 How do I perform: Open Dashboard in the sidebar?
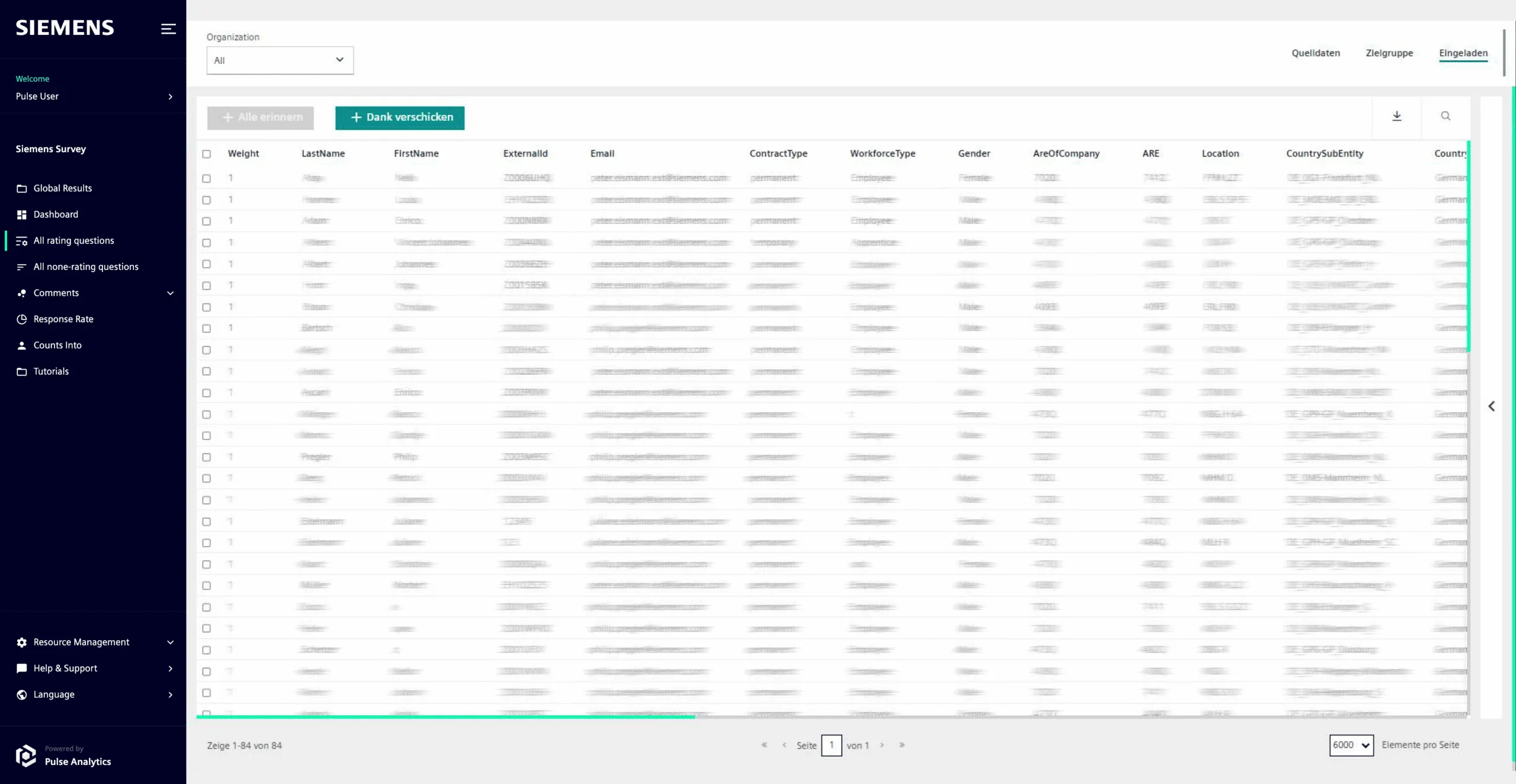coord(56,214)
